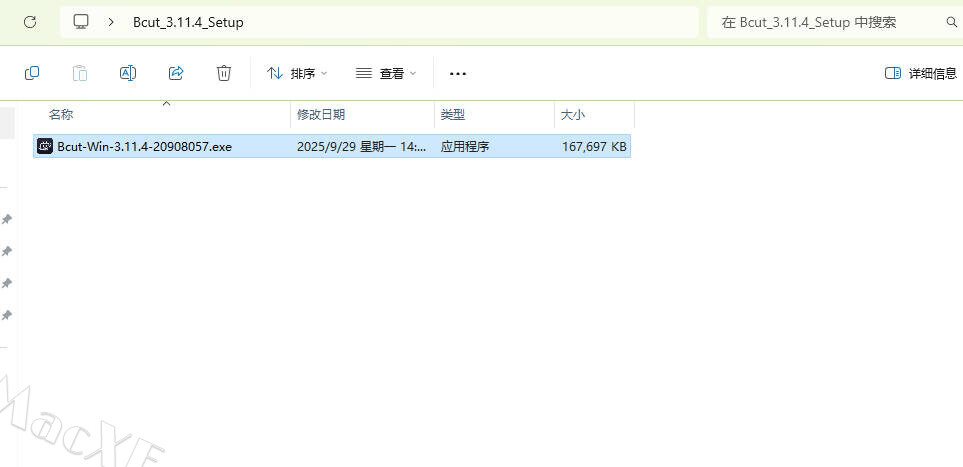Click the 167,697 KB size cell
This screenshot has width=963, height=467.
tap(594, 146)
